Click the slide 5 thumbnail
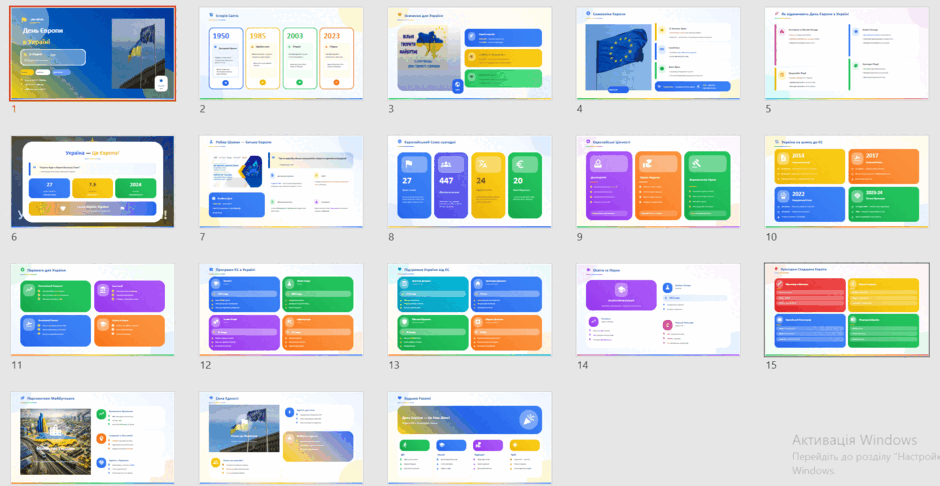This screenshot has height=486, width=940. coord(846,53)
